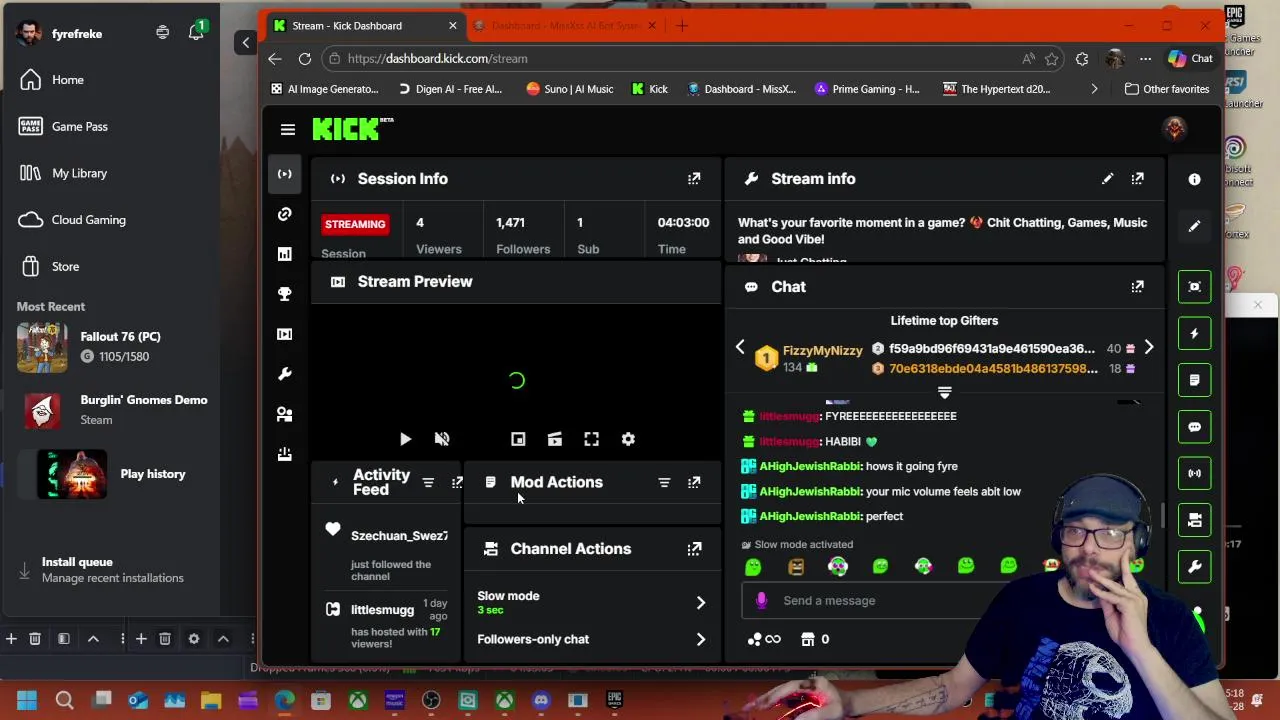Screen dimensions: 1280x720
Task: Enter fullscreen on stream preview
Action: click(592, 439)
